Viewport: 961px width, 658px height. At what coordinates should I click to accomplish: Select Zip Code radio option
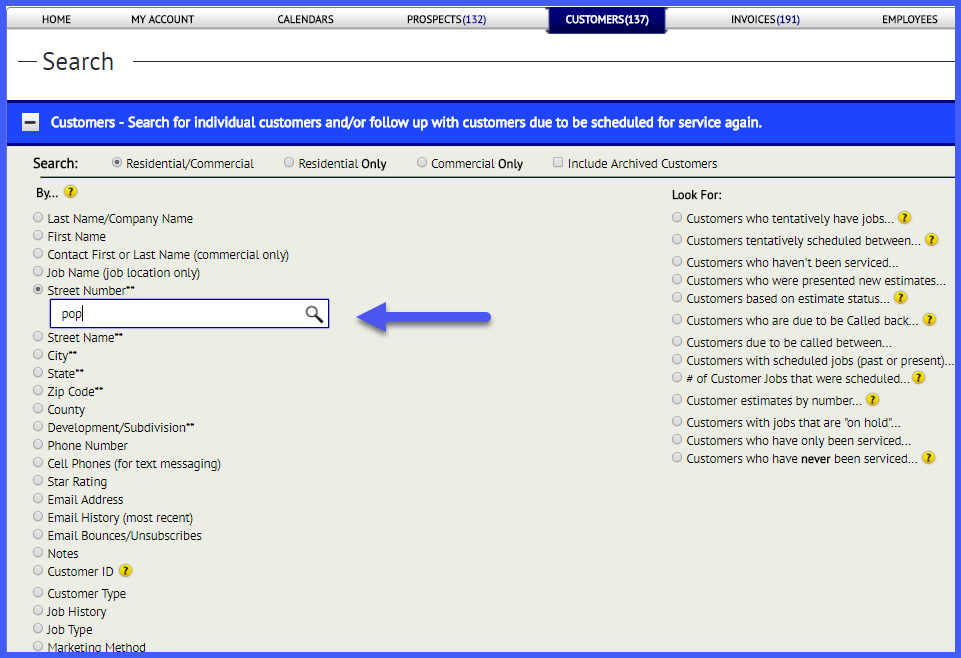coord(38,390)
